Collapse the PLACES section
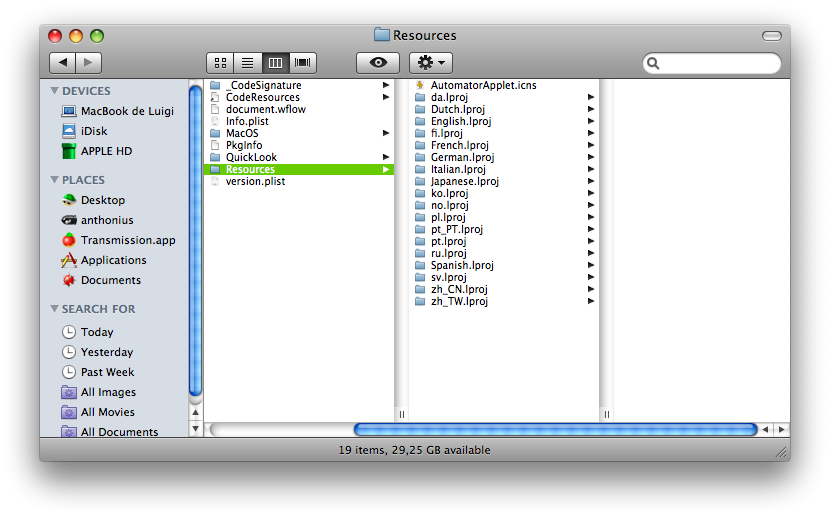This screenshot has height=516, width=830. point(54,180)
